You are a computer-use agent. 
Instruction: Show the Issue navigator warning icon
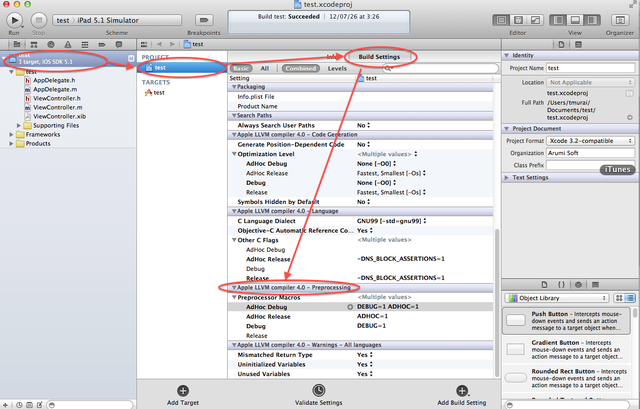68,44
